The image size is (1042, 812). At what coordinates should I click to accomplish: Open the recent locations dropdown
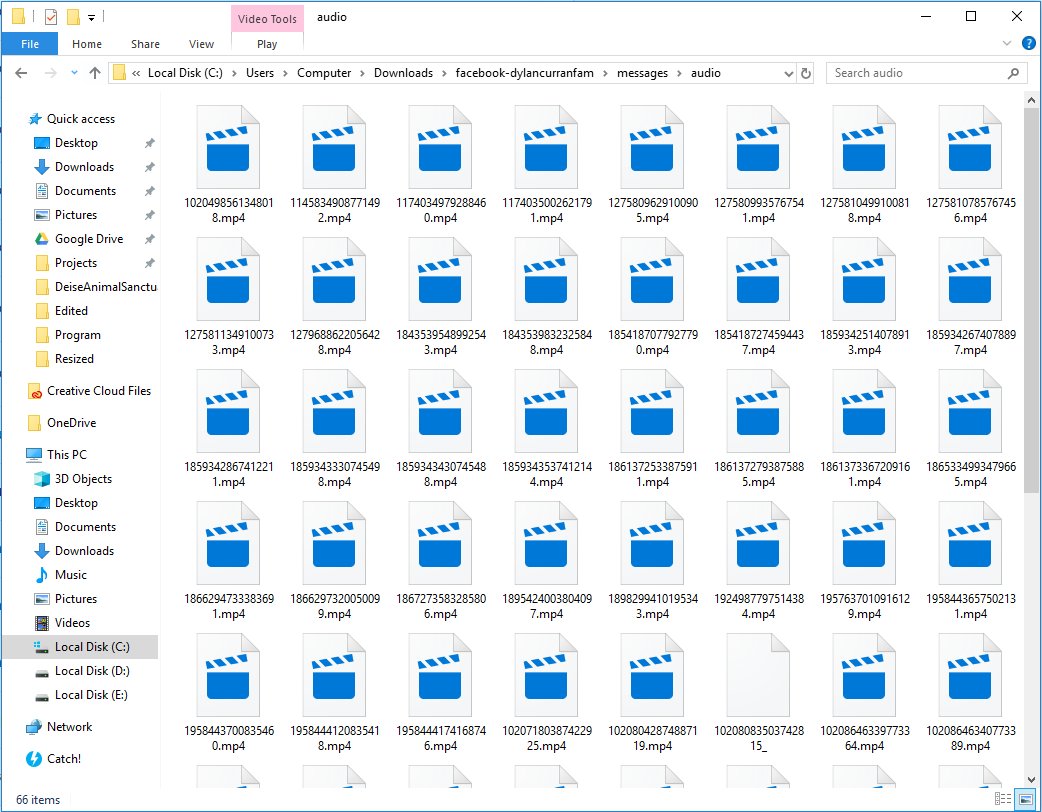74,73
